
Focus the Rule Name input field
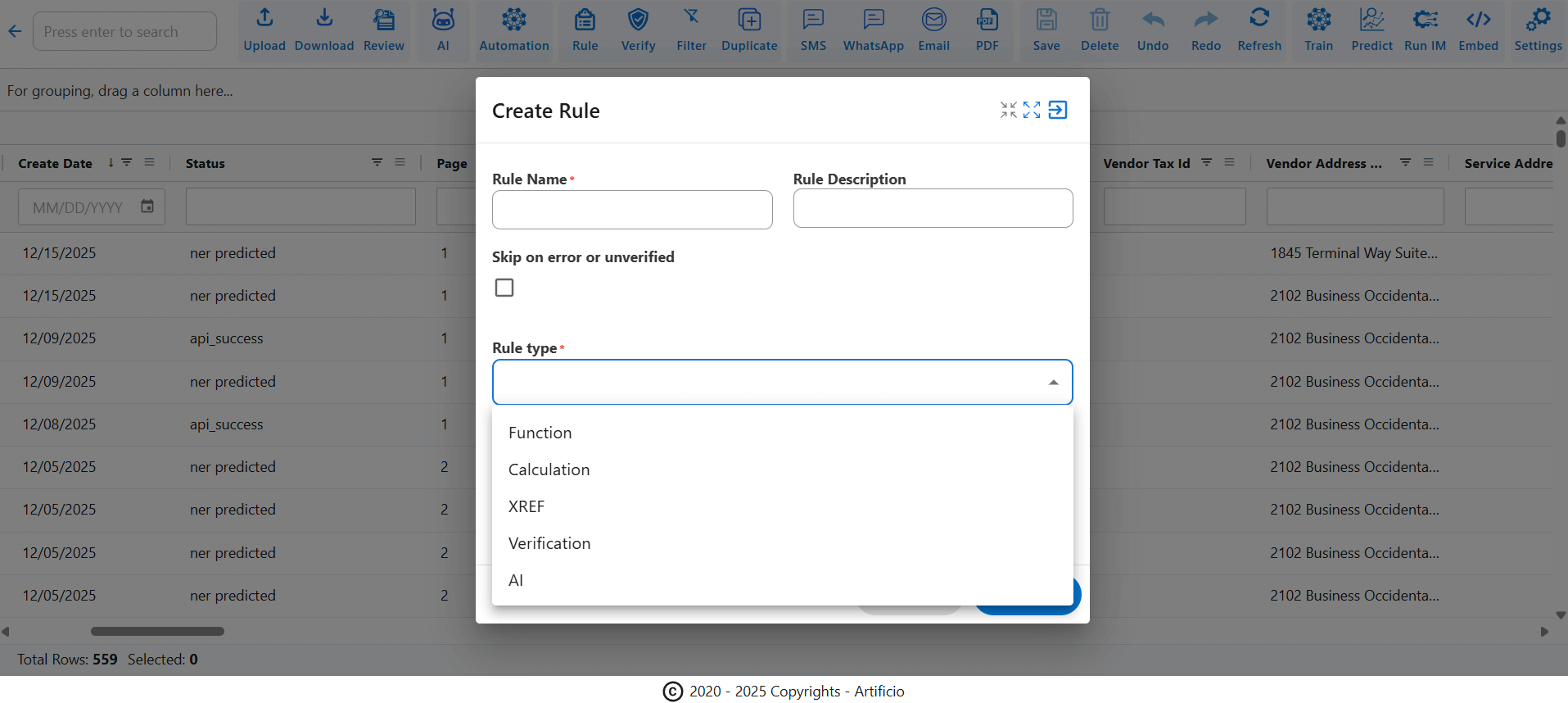click(632, 210)
